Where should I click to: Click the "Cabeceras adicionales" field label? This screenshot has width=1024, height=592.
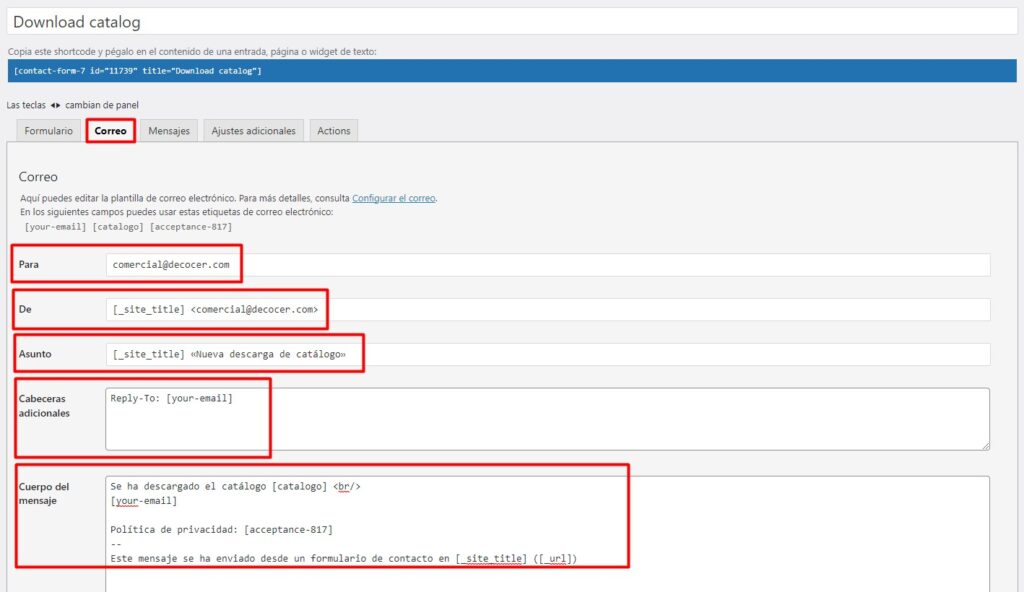tap(44, 405)
